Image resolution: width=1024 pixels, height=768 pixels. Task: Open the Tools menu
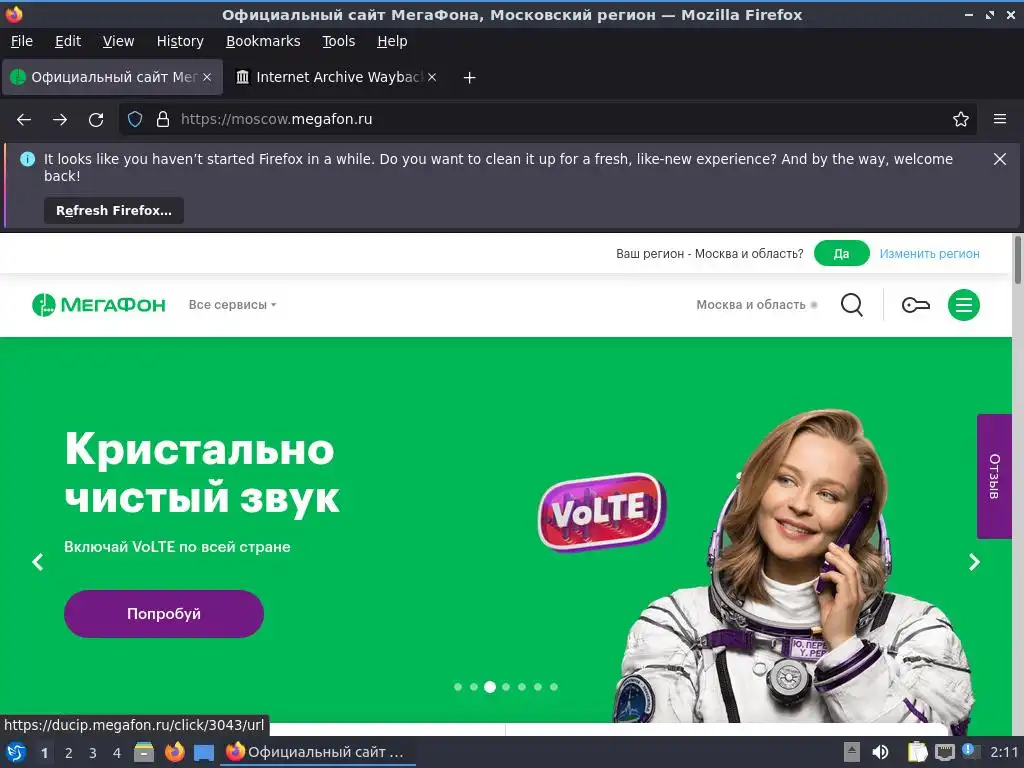(338, 41)
